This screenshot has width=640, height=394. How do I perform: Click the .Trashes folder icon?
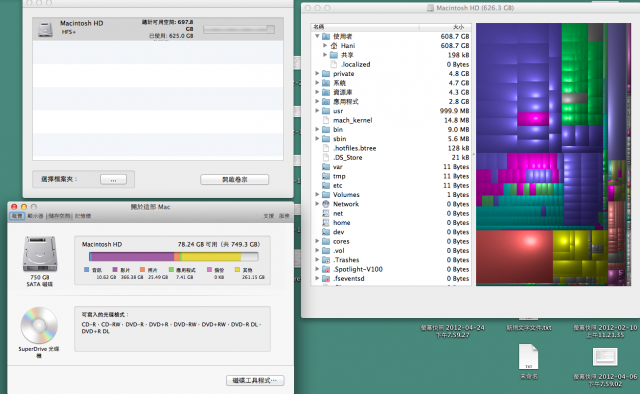tap(326, 260)
